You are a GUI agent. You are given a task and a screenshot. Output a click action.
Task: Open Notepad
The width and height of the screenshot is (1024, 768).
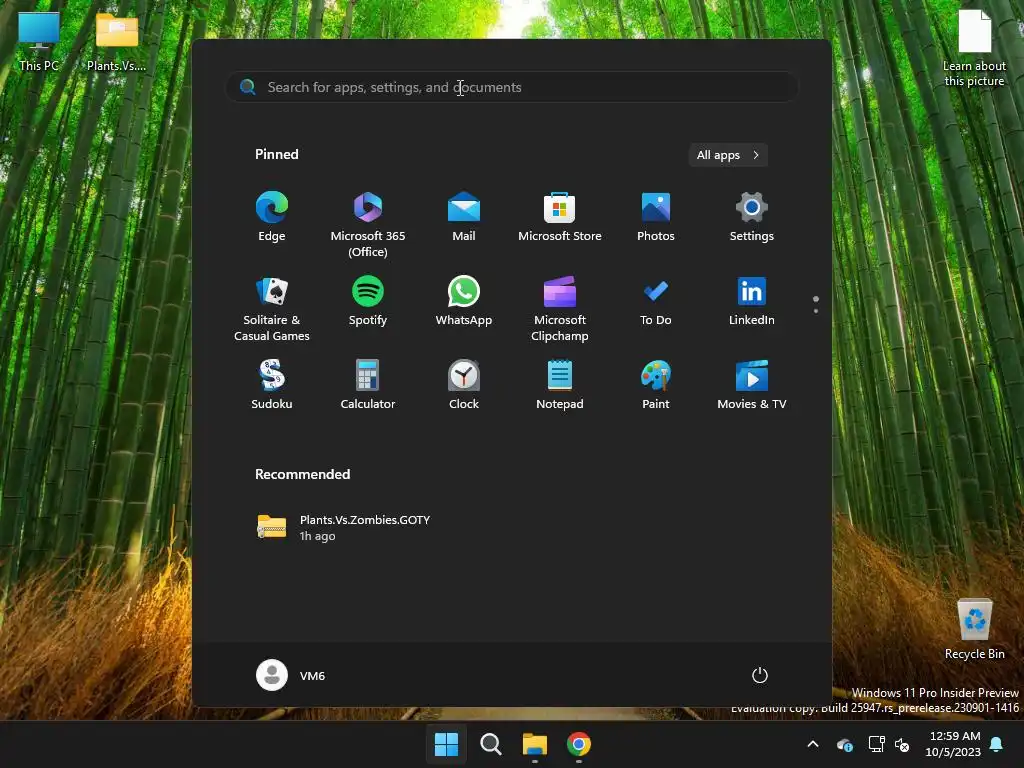pyautogui.click(x=560, y=385)
